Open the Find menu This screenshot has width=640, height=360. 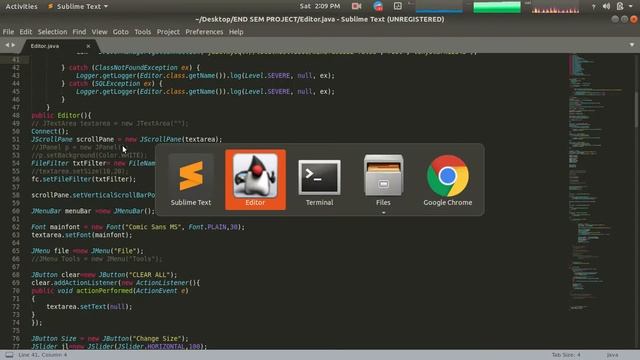(x=79, y=32)
